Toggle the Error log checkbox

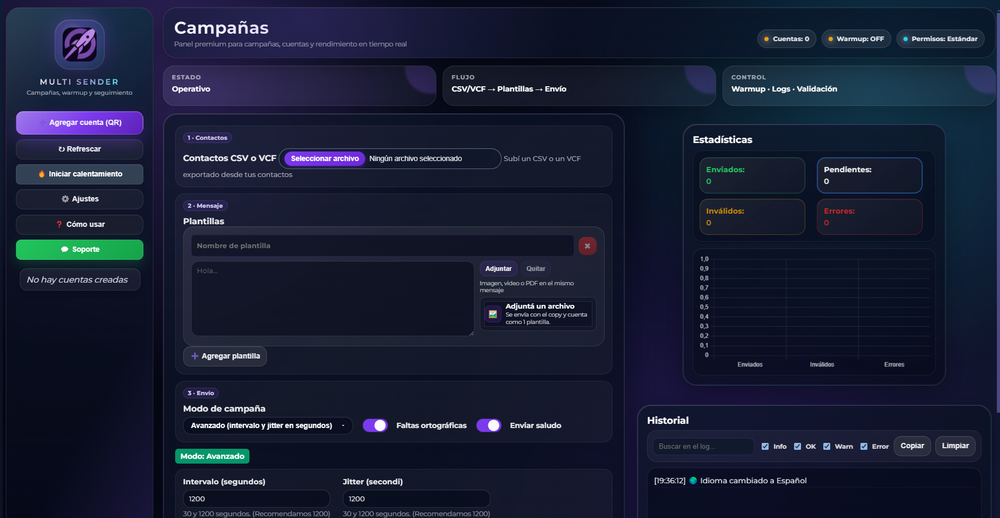point(864,447)
